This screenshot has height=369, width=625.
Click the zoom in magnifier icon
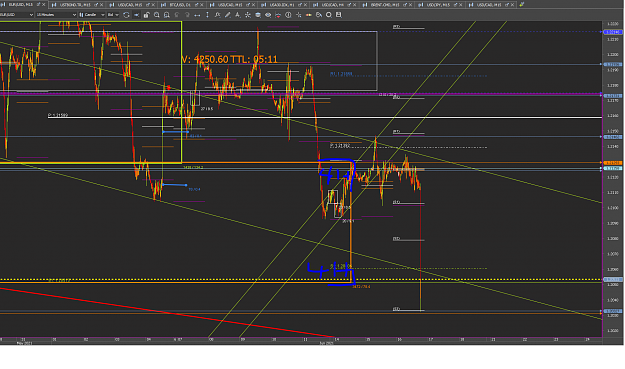click(157, 15)
